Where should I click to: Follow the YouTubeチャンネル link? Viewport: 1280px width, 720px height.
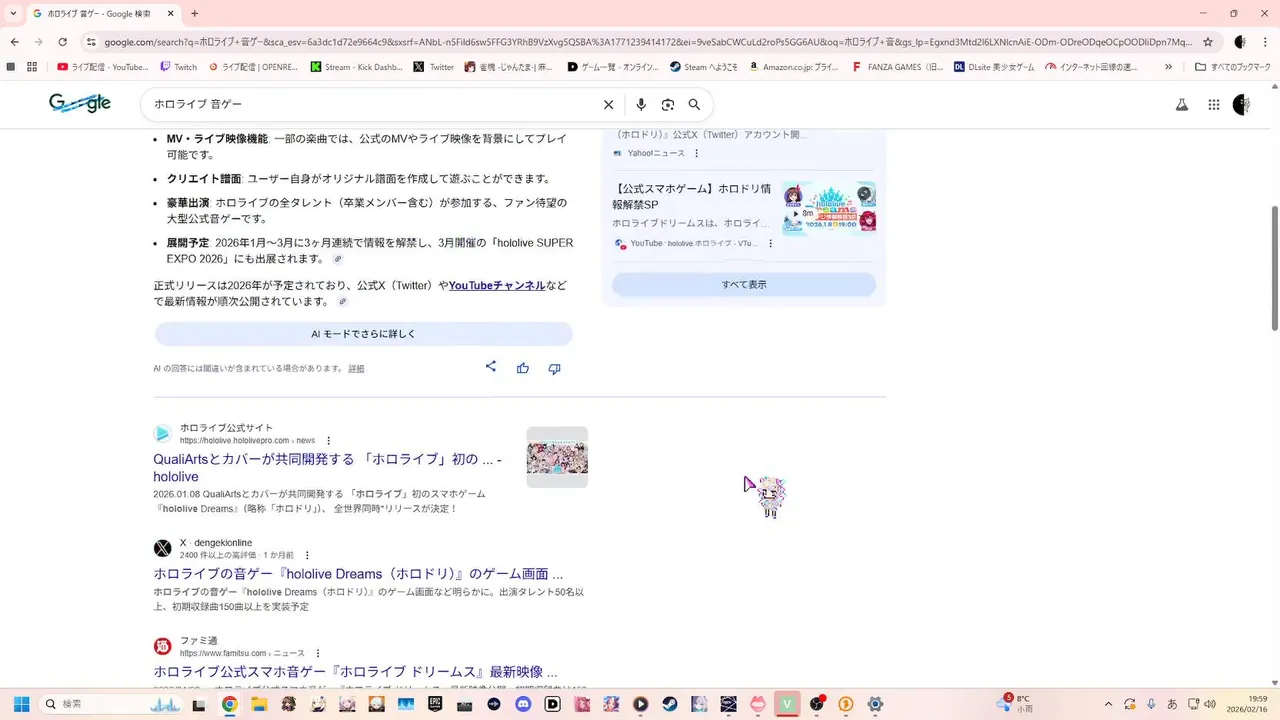497,285
